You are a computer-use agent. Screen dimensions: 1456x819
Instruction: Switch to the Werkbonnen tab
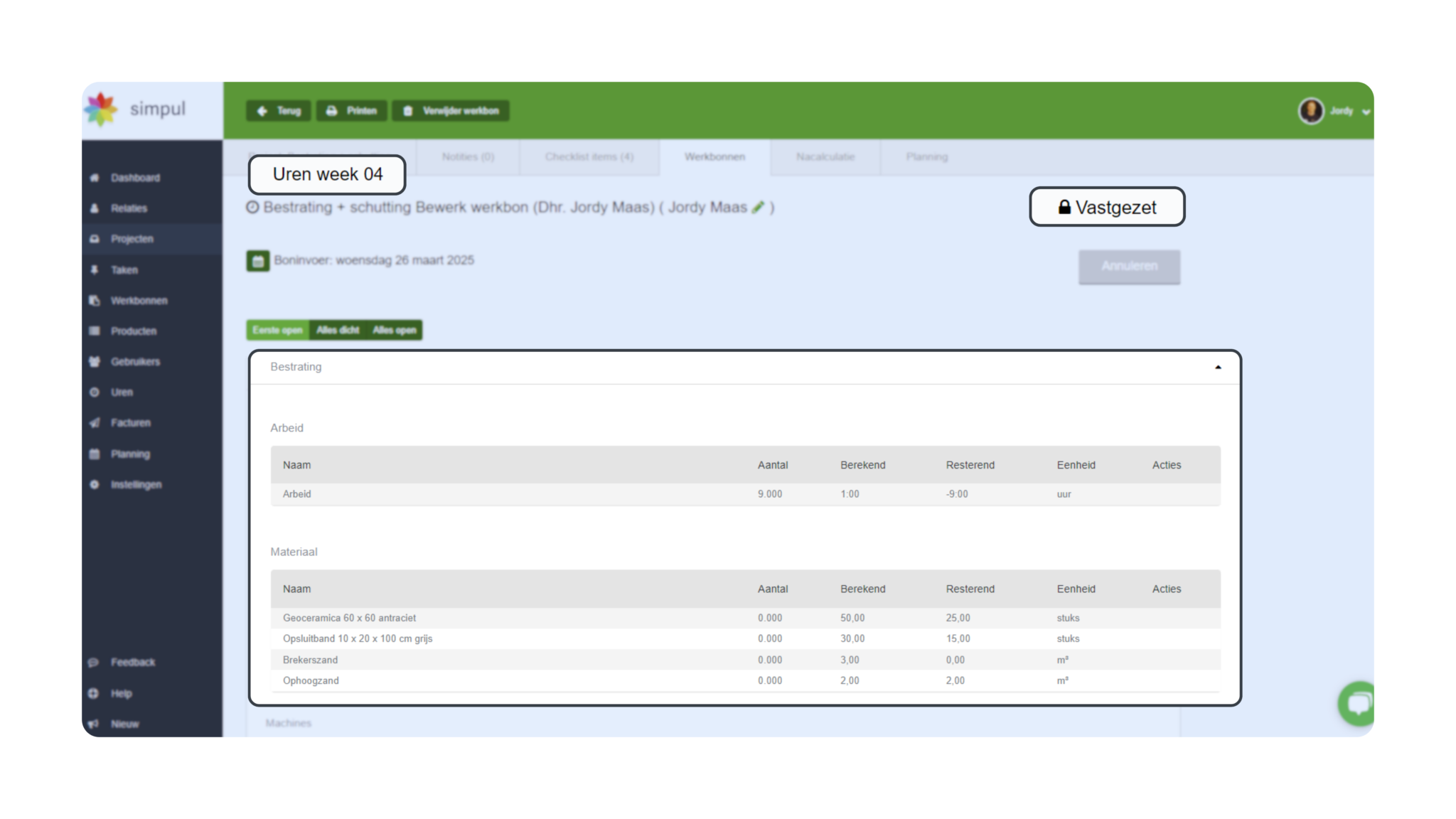coord(715,157)
